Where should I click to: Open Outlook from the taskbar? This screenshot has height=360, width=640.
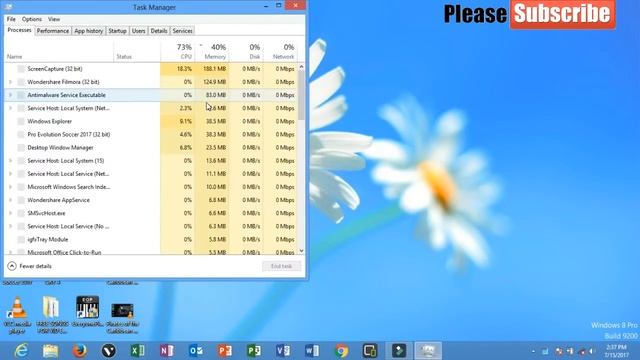click(x=196, y=351)
